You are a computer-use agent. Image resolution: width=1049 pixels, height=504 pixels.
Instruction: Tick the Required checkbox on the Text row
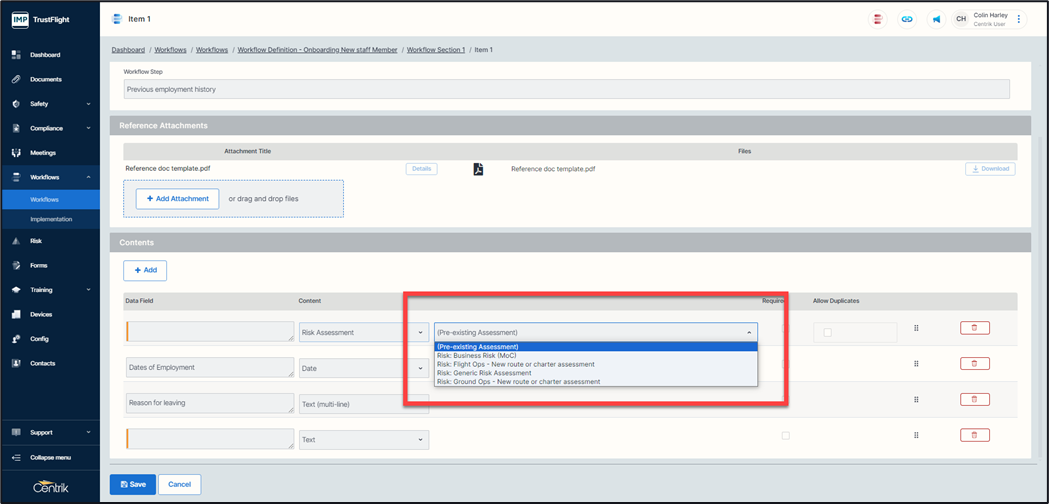click(x=785, y=436)
